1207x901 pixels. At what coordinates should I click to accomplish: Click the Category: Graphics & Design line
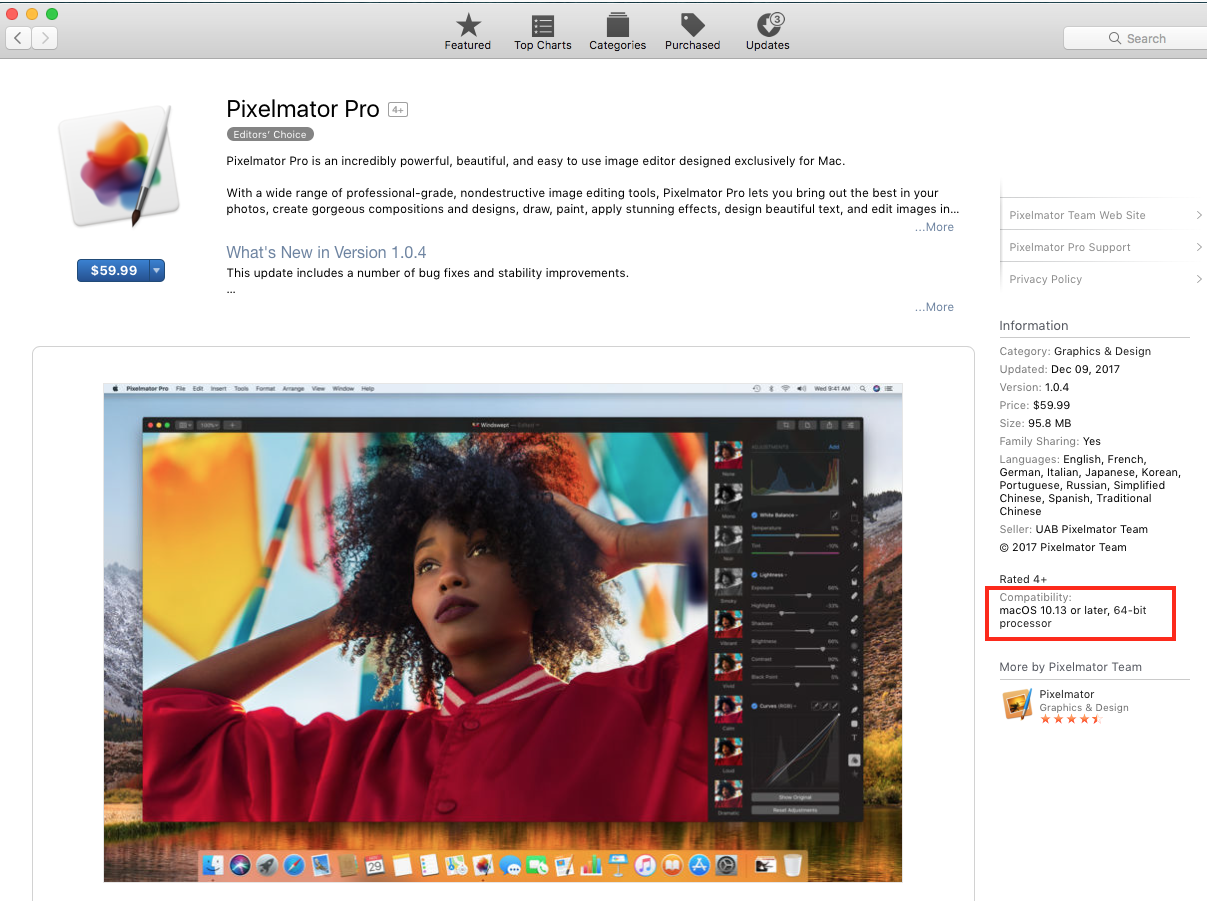[1075, 351]
